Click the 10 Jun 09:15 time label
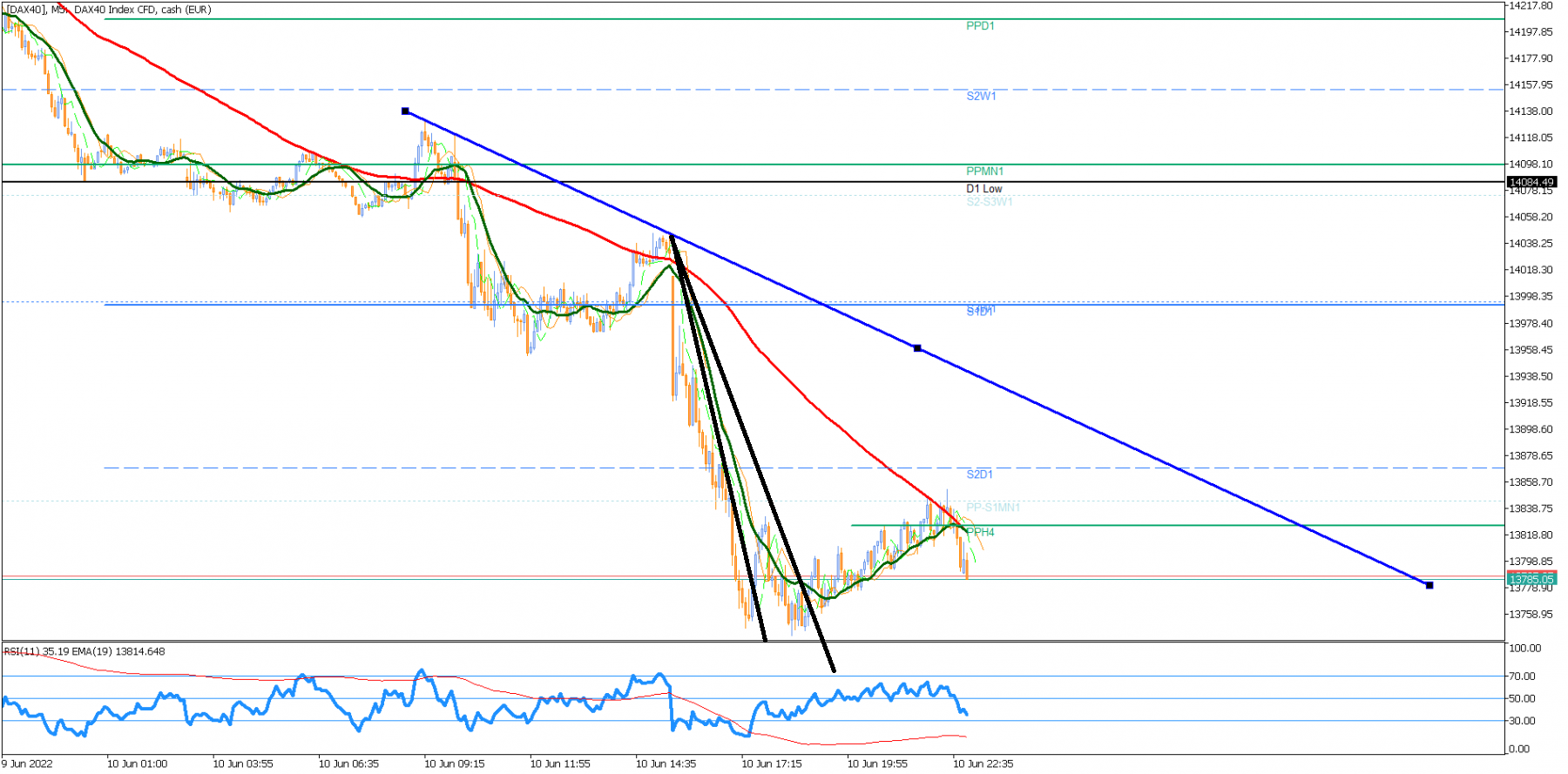Viewport: 1568px width, 774px height. (455, 764)
